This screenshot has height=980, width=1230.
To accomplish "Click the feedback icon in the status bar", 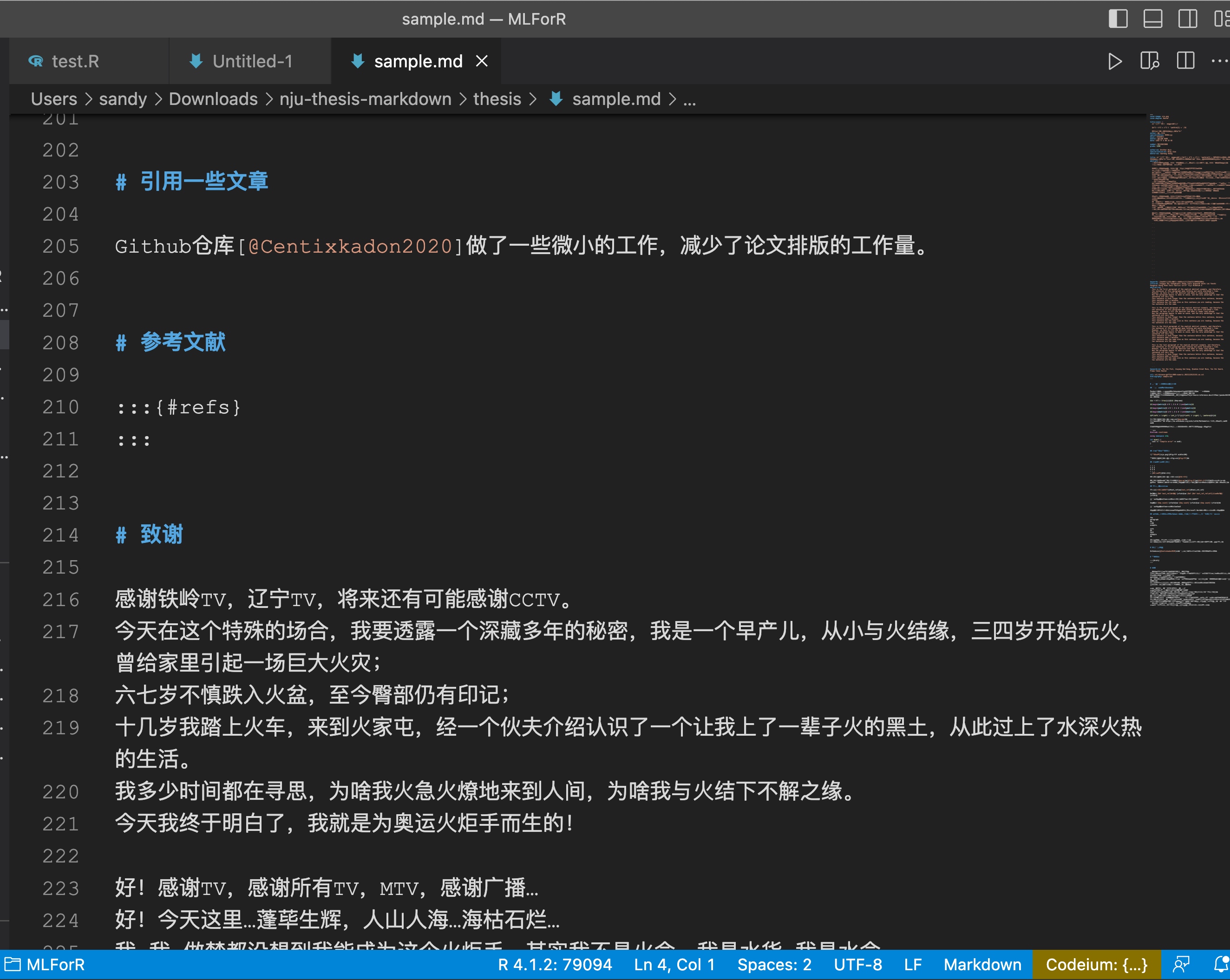I will tap(1181, 965).
